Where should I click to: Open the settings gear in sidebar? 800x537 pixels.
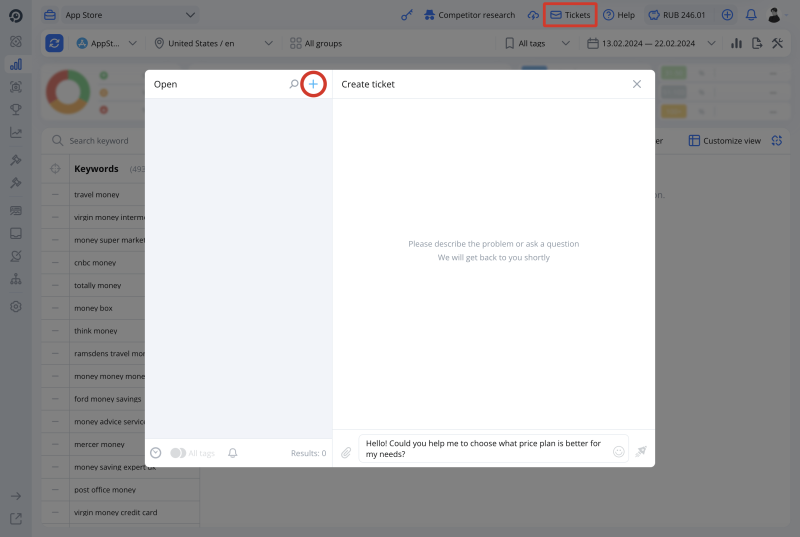pos(16,306)
